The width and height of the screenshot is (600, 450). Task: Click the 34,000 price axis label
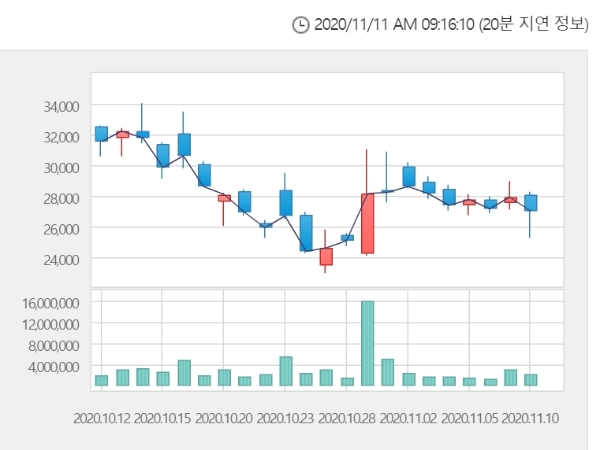58,106
